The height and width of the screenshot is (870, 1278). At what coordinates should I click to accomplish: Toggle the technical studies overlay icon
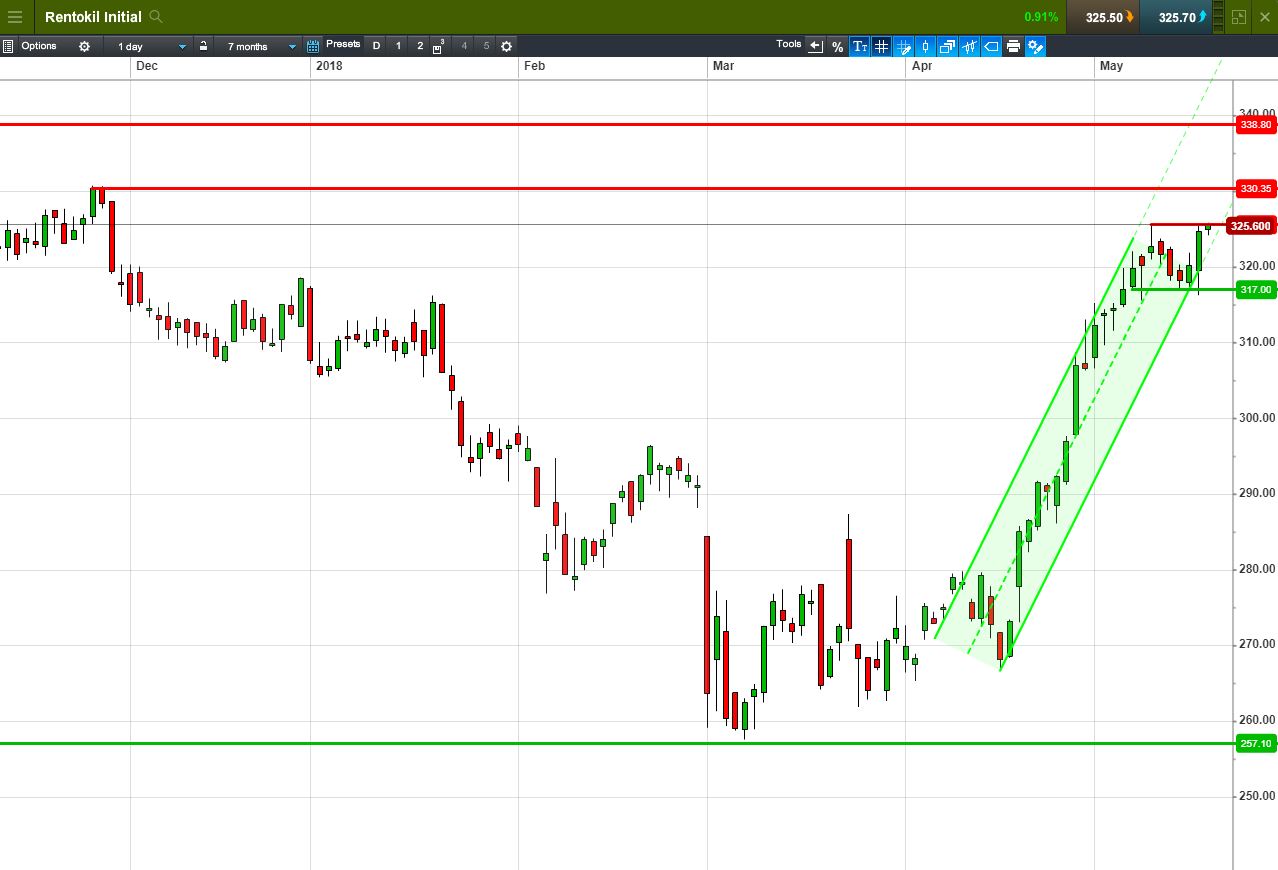point(969,46)
